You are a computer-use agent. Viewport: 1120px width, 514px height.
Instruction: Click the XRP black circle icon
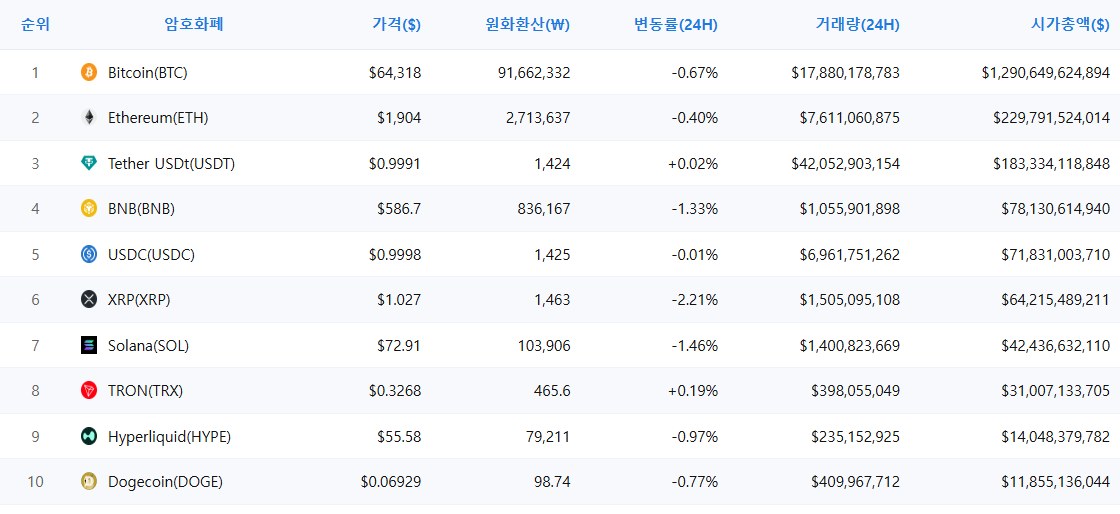tap(89, 300)
